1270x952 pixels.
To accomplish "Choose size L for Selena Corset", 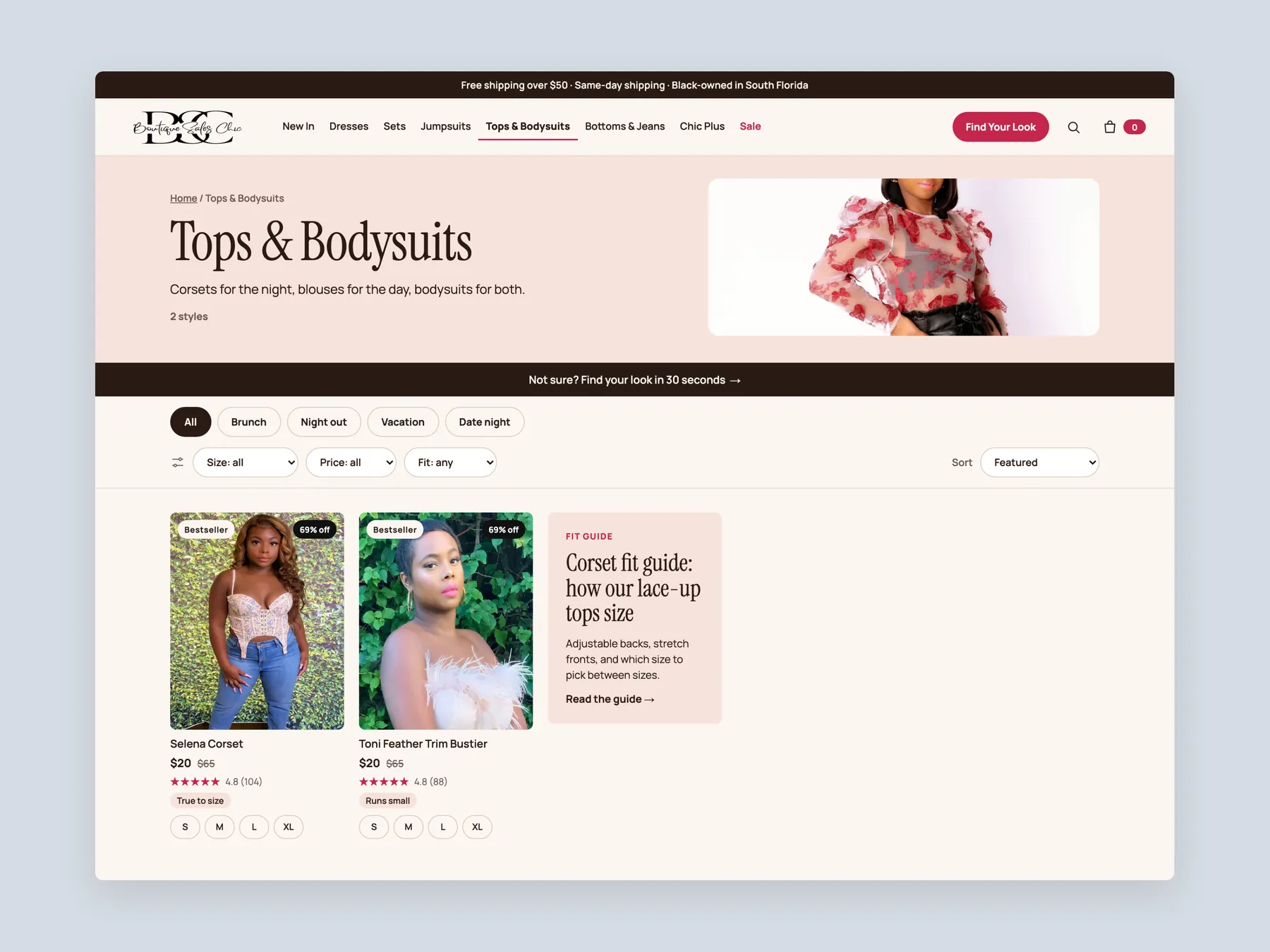I will click(x=254, y=826).
